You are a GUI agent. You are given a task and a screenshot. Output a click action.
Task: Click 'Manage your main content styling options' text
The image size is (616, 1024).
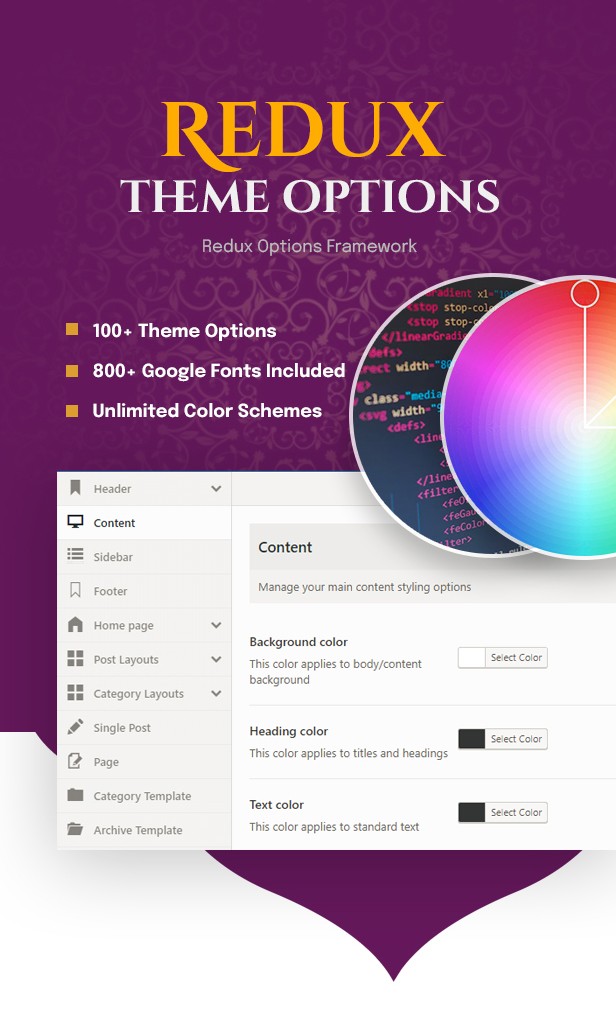coord(365,587)
